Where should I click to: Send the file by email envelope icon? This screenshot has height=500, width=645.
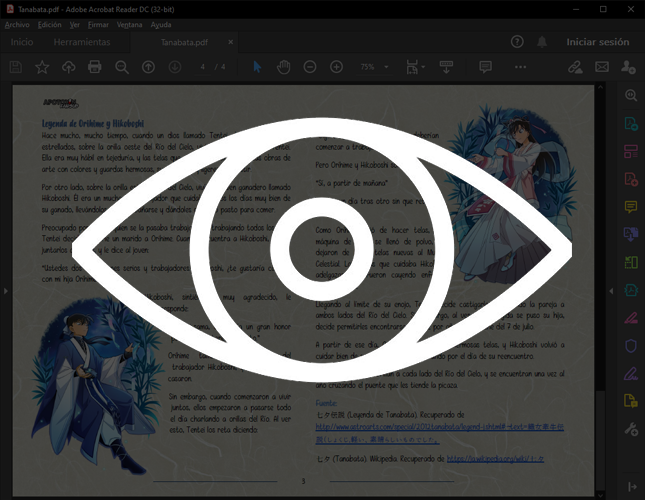pos(602,67)
